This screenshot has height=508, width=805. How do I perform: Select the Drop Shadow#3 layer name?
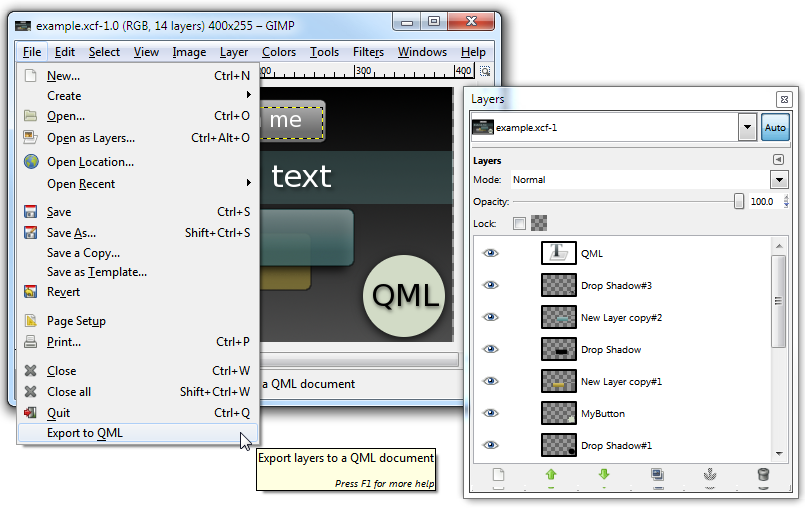616,286
